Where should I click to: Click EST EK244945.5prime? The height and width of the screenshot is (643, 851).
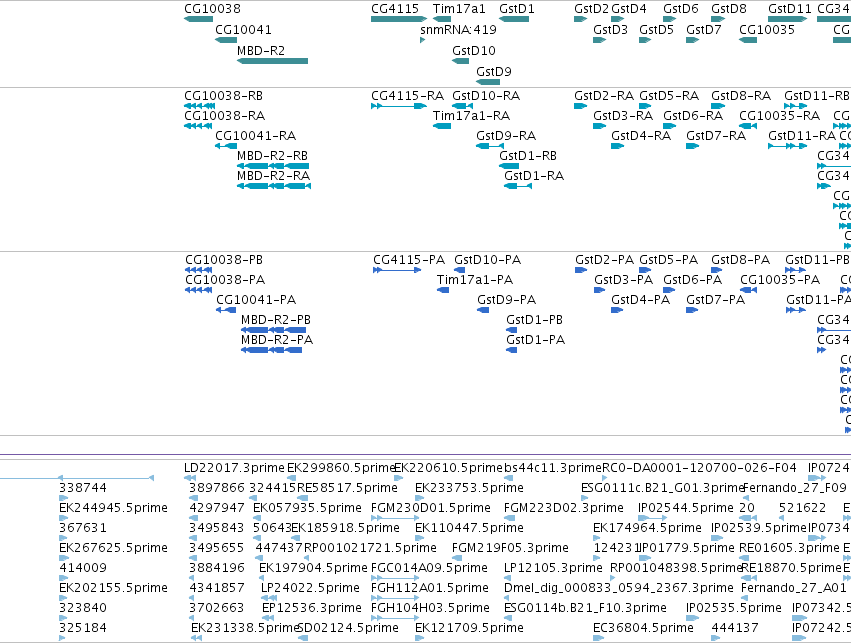pos(113,508)
